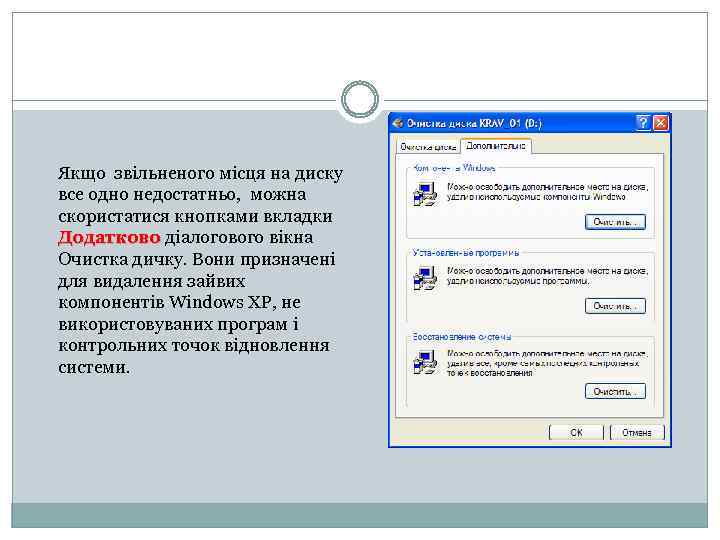Click the text 'Windows XP' in the slide
This screenshot has width=720, height=540.
click(220, 302)
